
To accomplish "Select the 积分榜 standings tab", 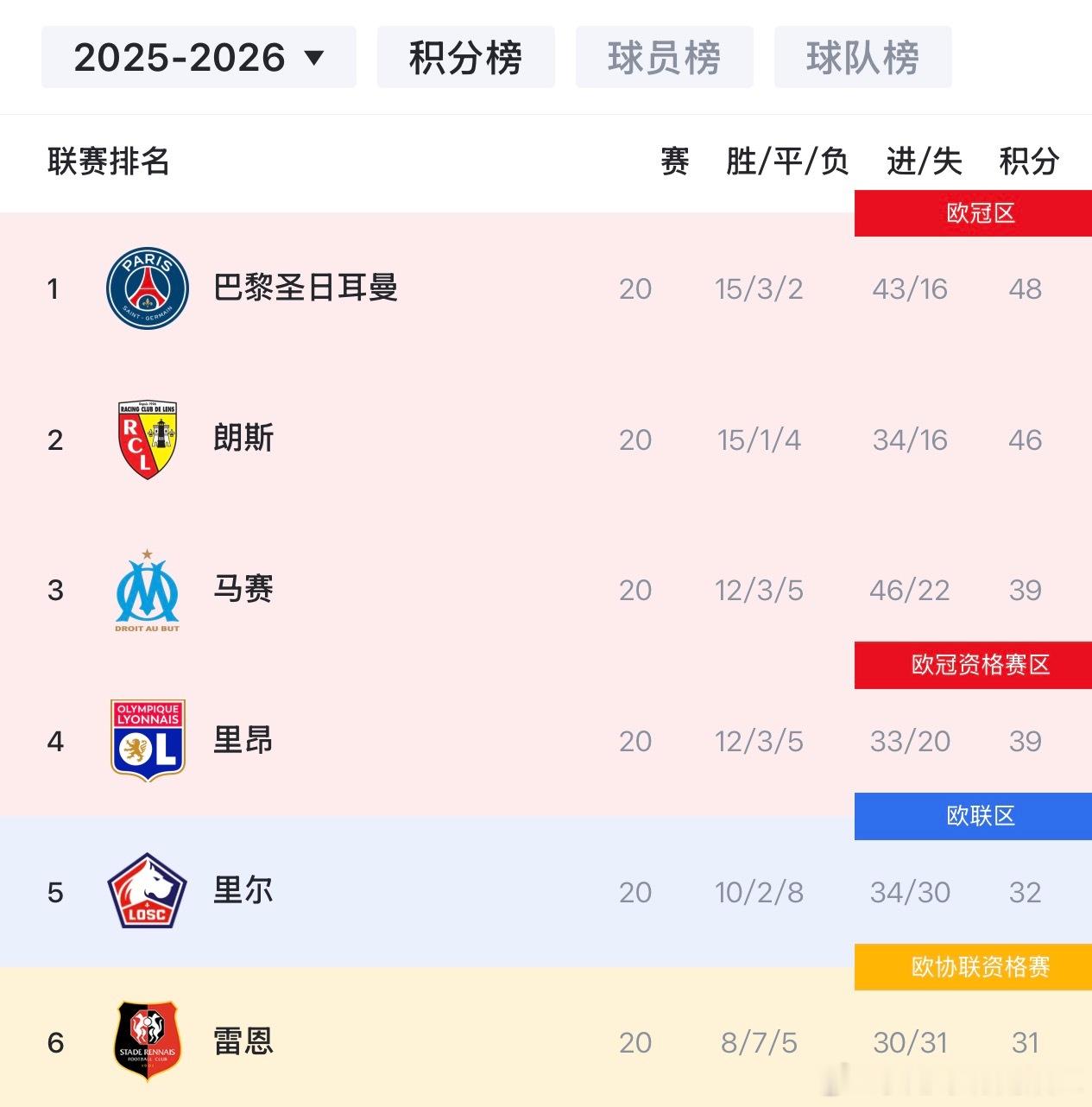I will [x=465, y=57].
